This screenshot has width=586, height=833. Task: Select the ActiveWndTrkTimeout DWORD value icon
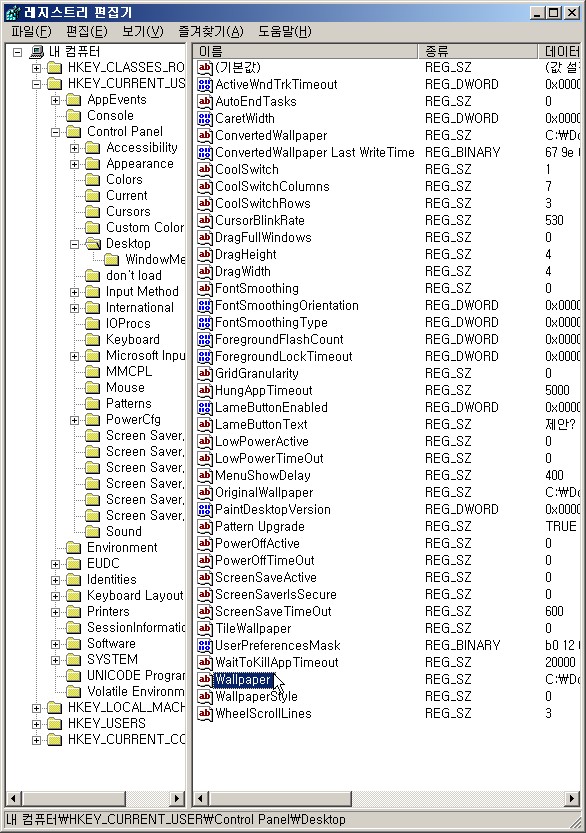pos(205,84)
